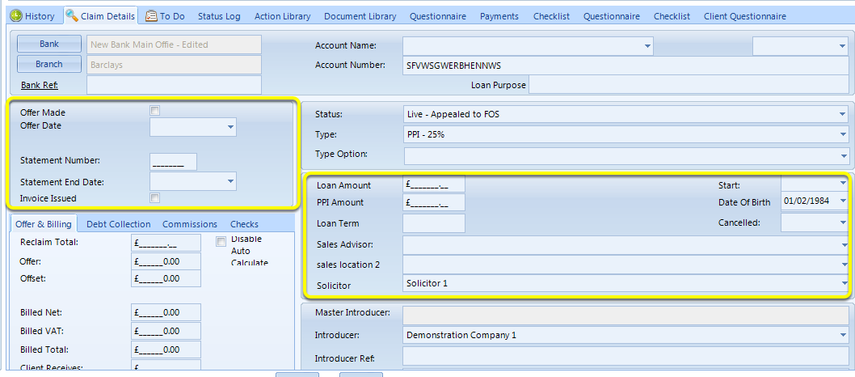
Task: Click the Bank Ref link label
Action: tap(39, 85)
